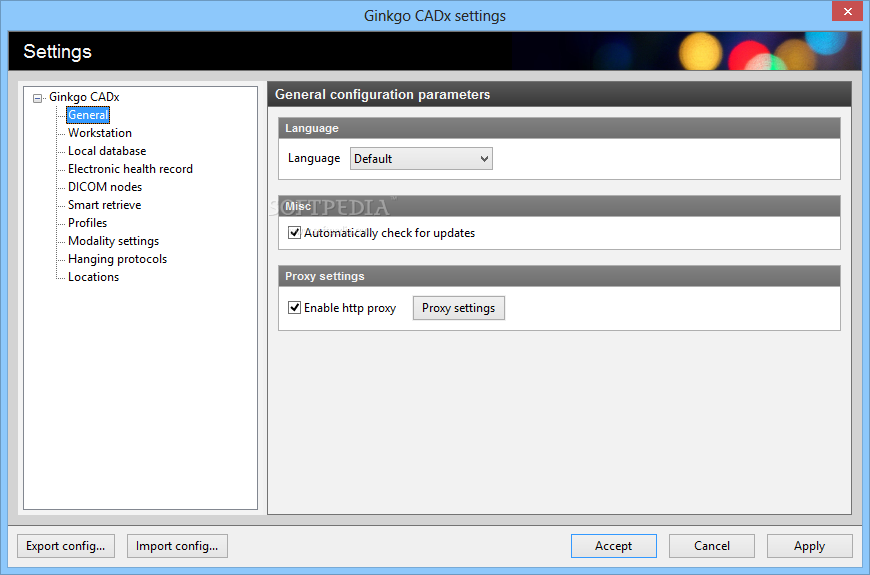The image size is (870, 575).
Task: Collapse the Ginkgo CADx tree node
Action: (x=37, y=98)
